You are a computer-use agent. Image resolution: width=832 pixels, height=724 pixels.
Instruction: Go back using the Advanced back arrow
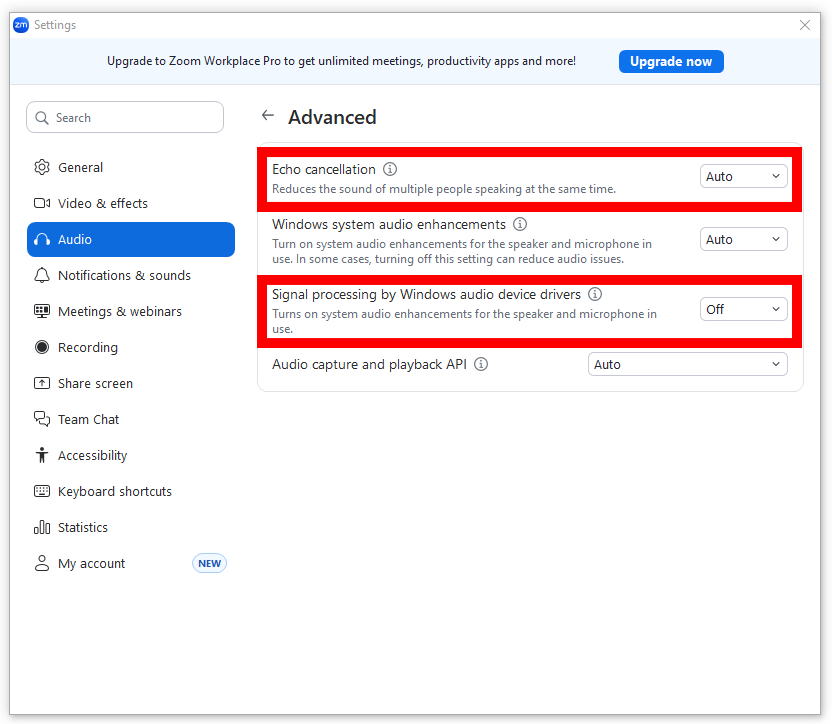(268, 115)
